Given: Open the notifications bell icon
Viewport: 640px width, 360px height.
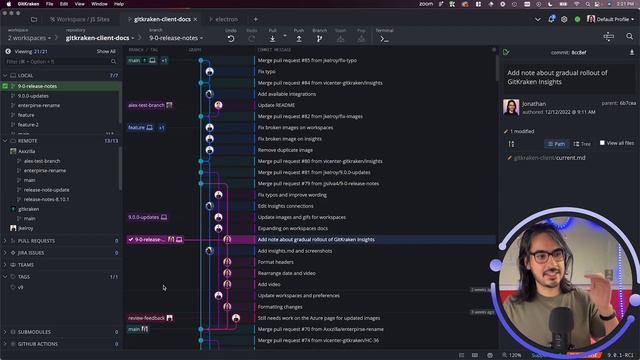Looking at the screenshot, I should 551,19.
